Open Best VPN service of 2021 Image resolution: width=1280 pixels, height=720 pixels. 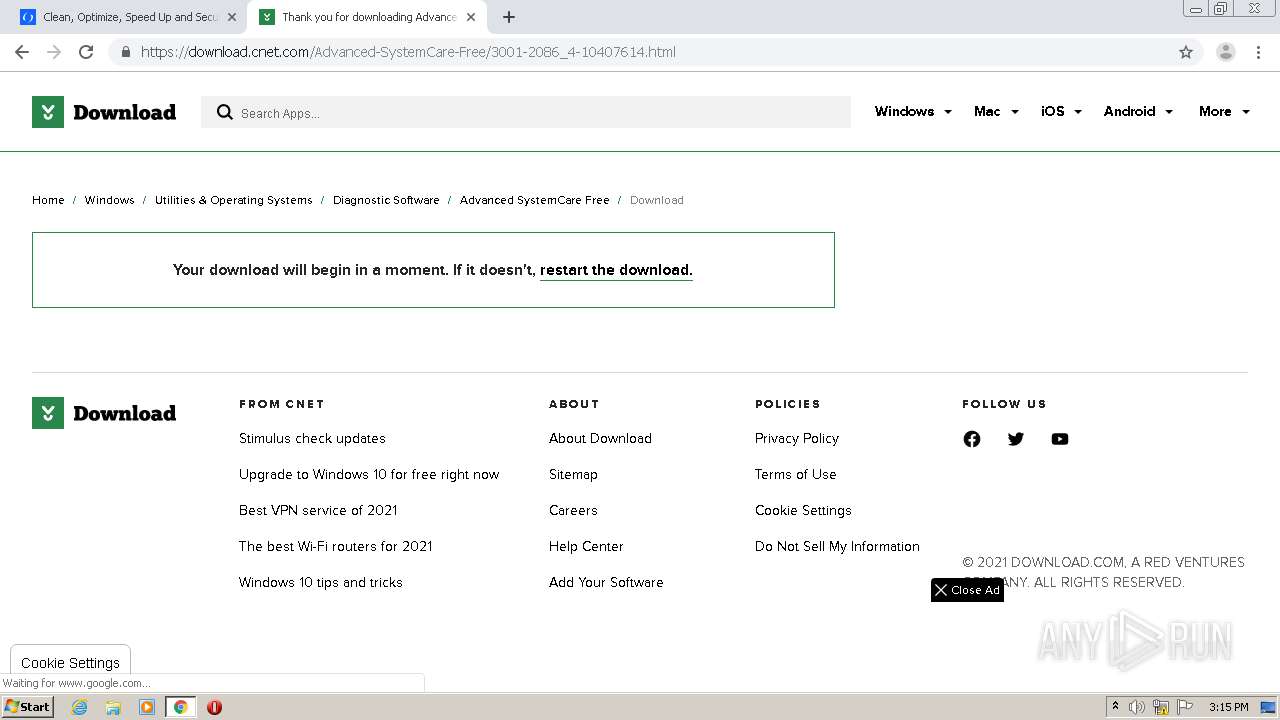(318, 510)
